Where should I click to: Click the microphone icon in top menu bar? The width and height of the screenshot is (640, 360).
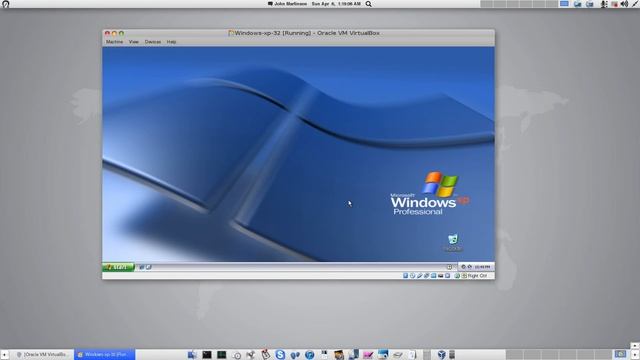pos(604,4)
